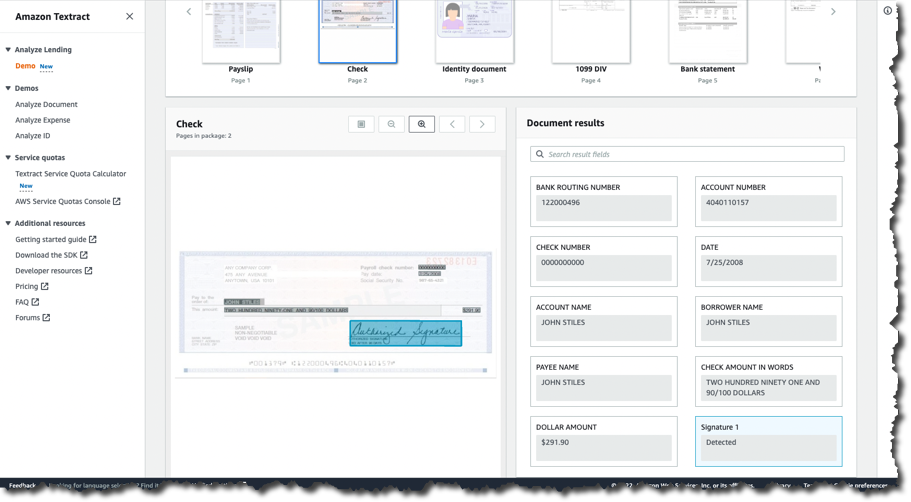Open Analyze Document demo
The width and height of the screenshot is (911, 502).
coord(46,104)
